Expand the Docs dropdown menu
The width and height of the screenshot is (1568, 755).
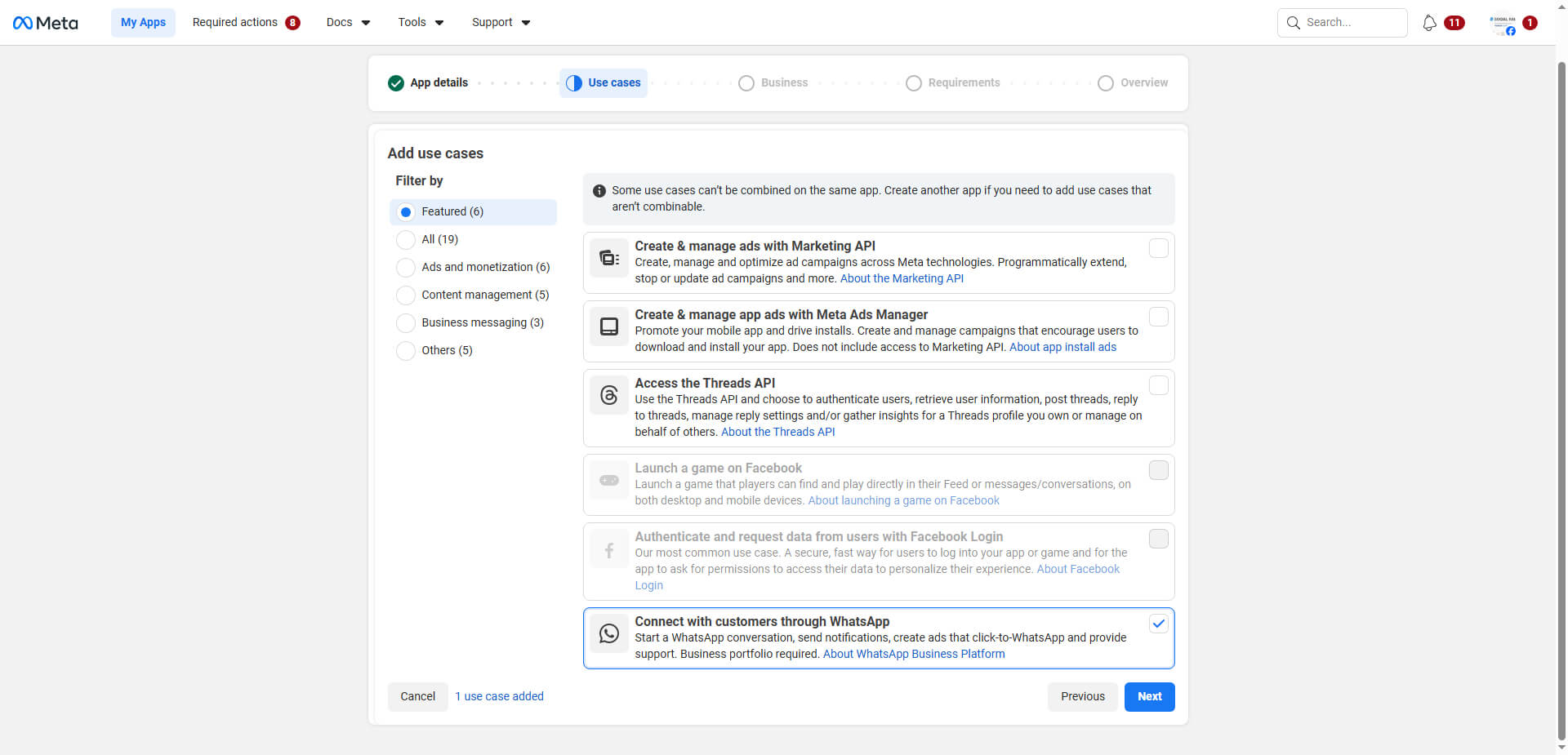[348, 23]
